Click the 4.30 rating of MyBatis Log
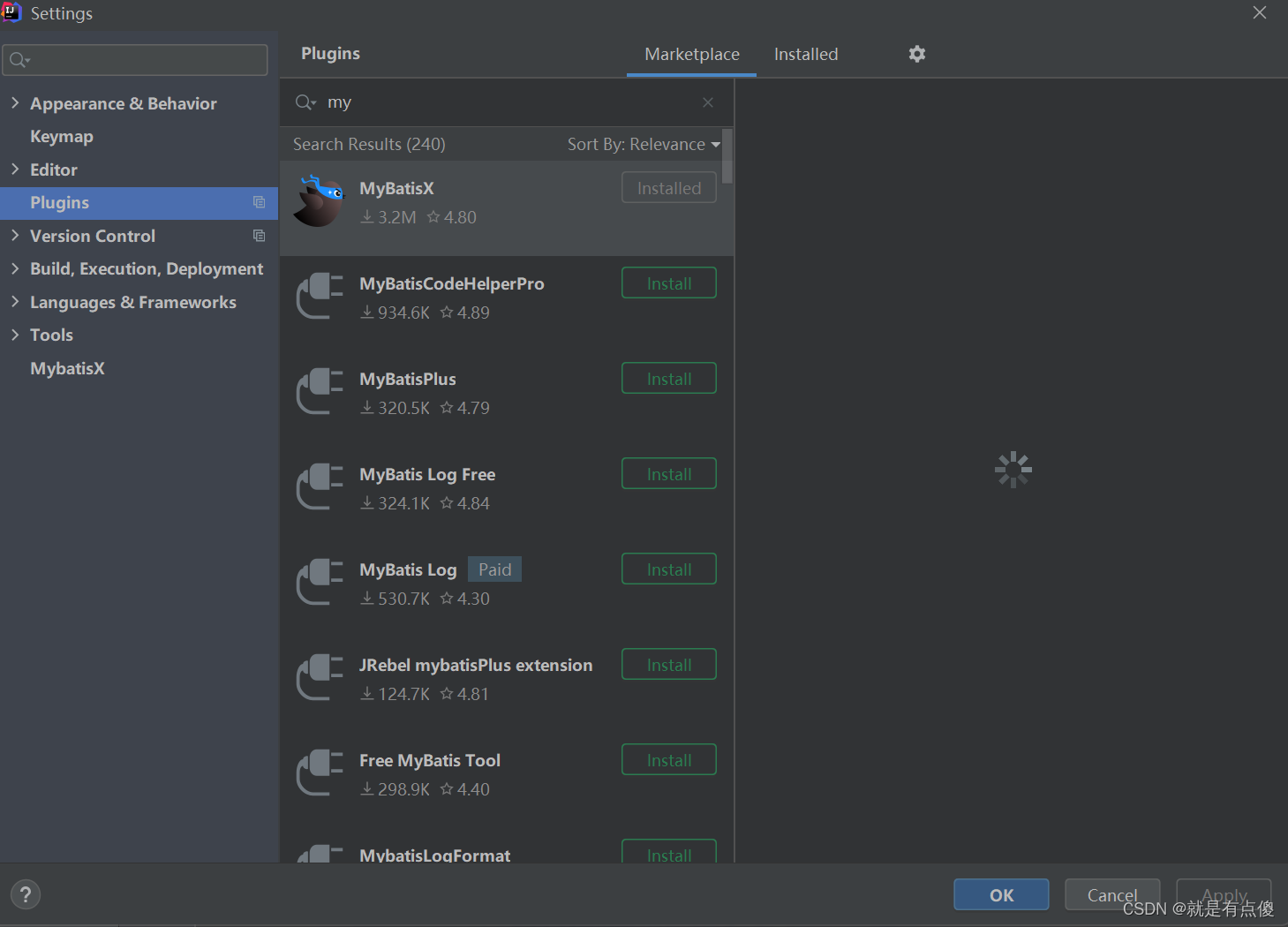The height and width of the screenshot is (927, 1288). tap(464, 599)
